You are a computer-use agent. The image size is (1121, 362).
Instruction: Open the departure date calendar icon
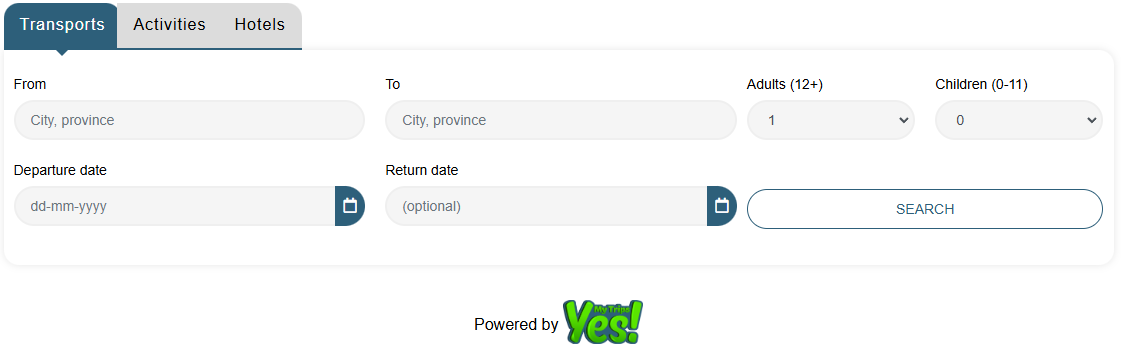point(350,206)
